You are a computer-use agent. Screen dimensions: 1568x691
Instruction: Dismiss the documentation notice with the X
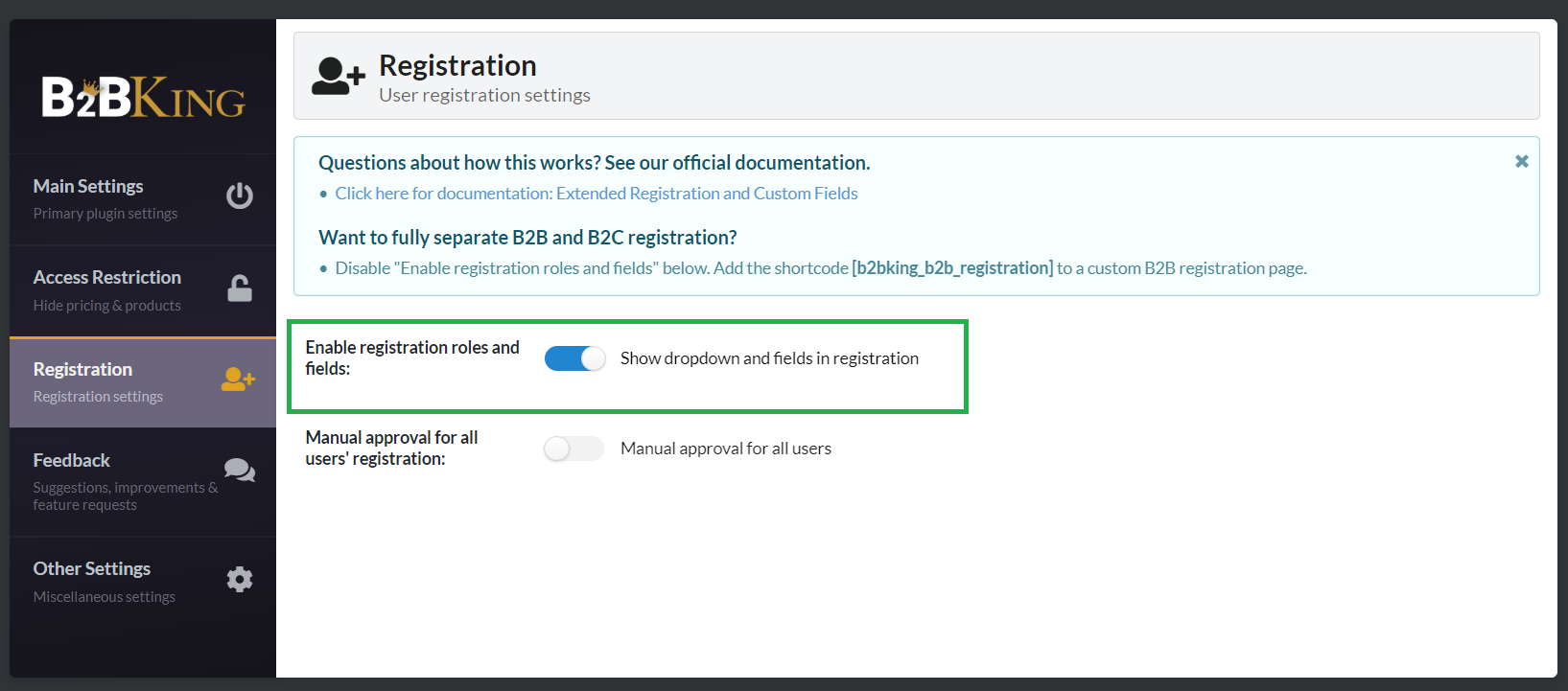click(1521, 161)
